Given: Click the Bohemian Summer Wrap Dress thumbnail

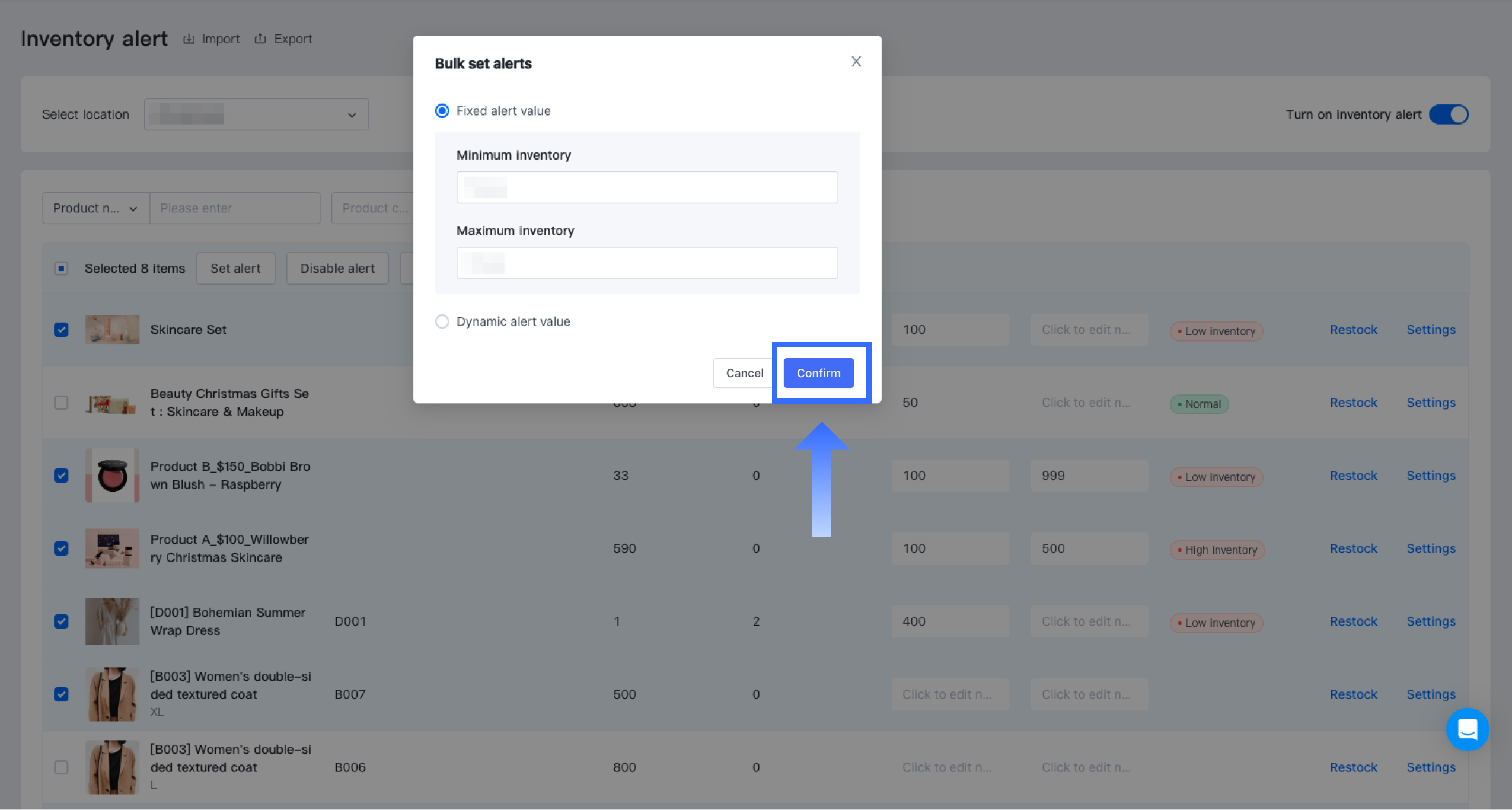Looking at the screenshot, I should tap(112, 621).
